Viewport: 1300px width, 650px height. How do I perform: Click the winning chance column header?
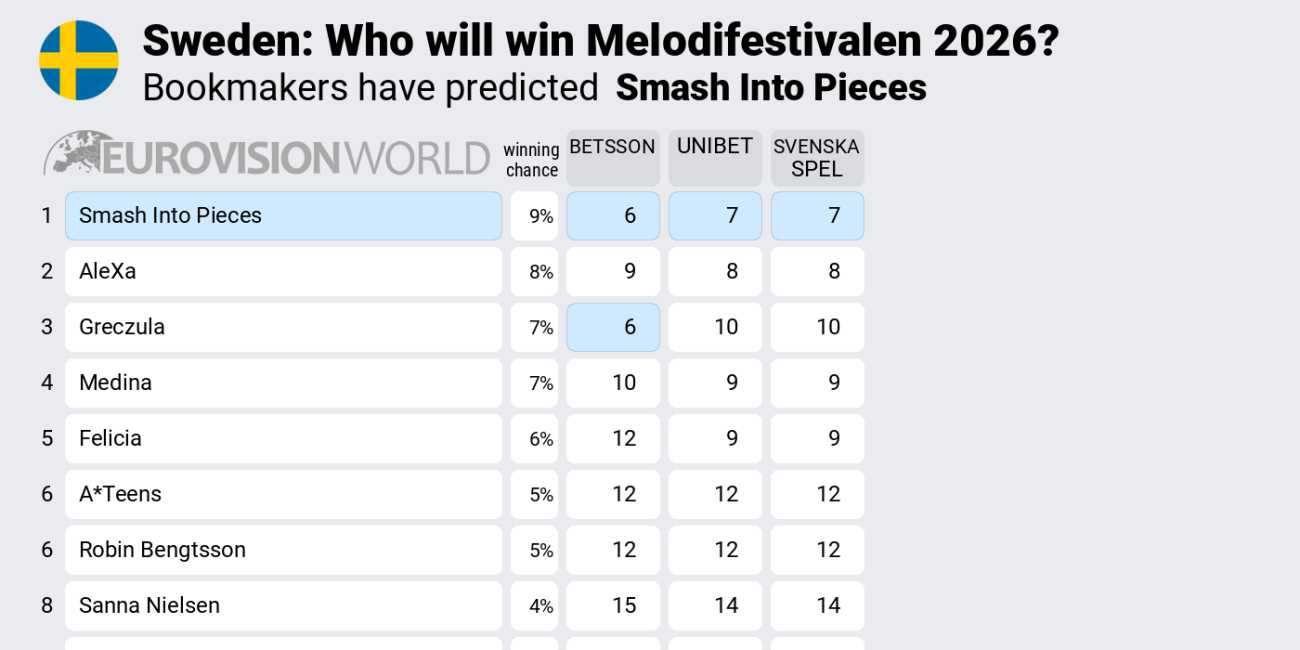531,160
